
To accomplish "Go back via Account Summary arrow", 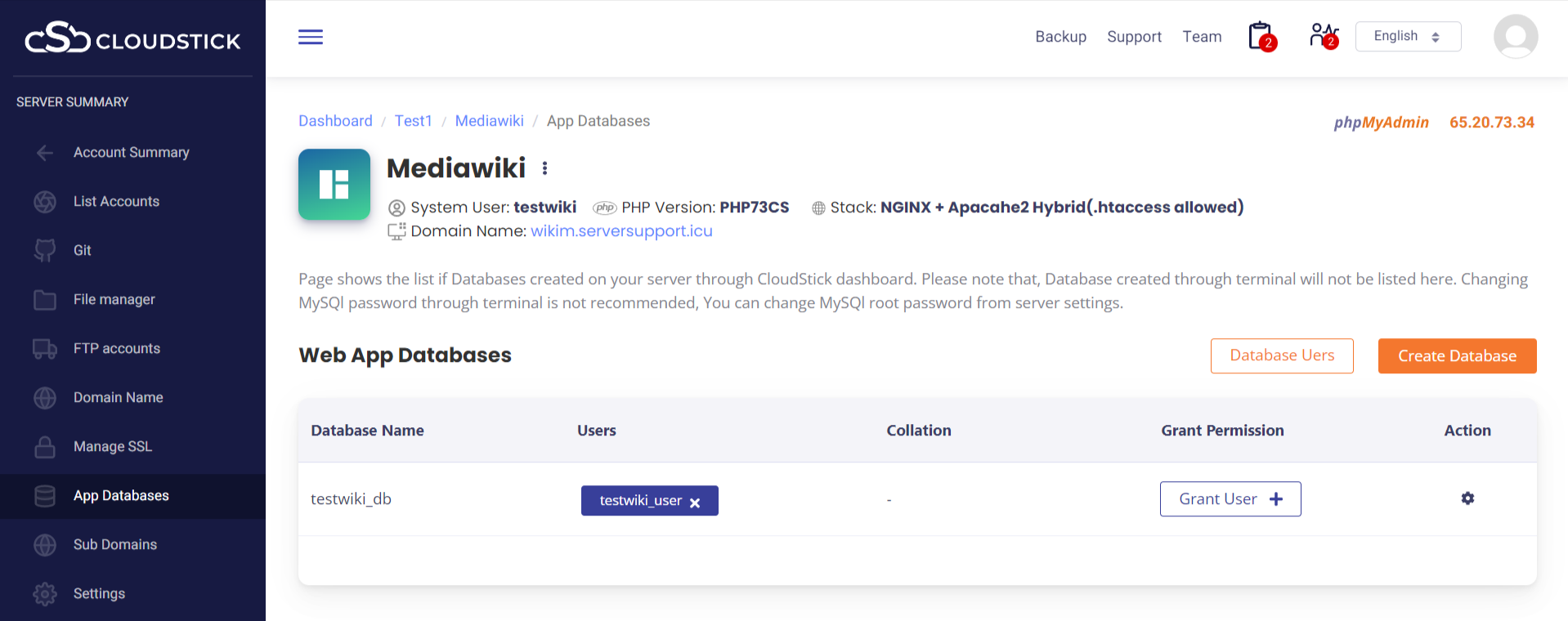I will 45,153.
